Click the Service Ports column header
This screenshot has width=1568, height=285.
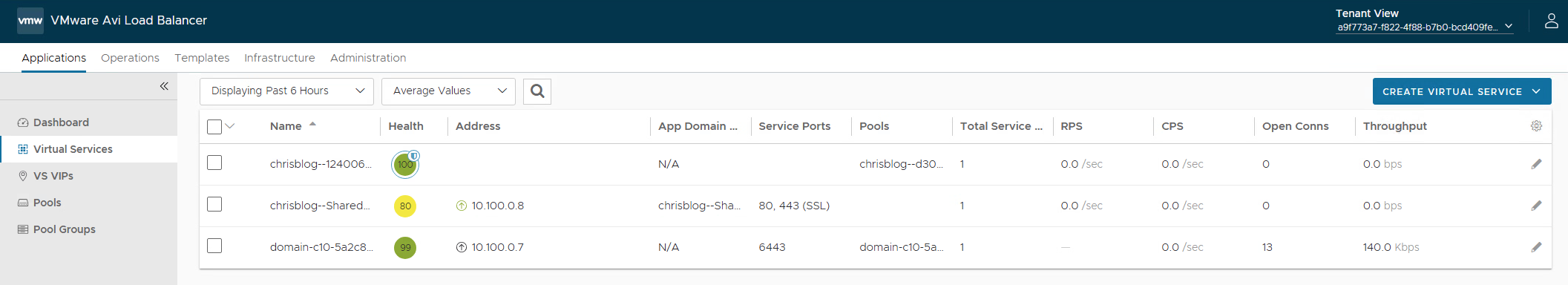coord(794,126)
